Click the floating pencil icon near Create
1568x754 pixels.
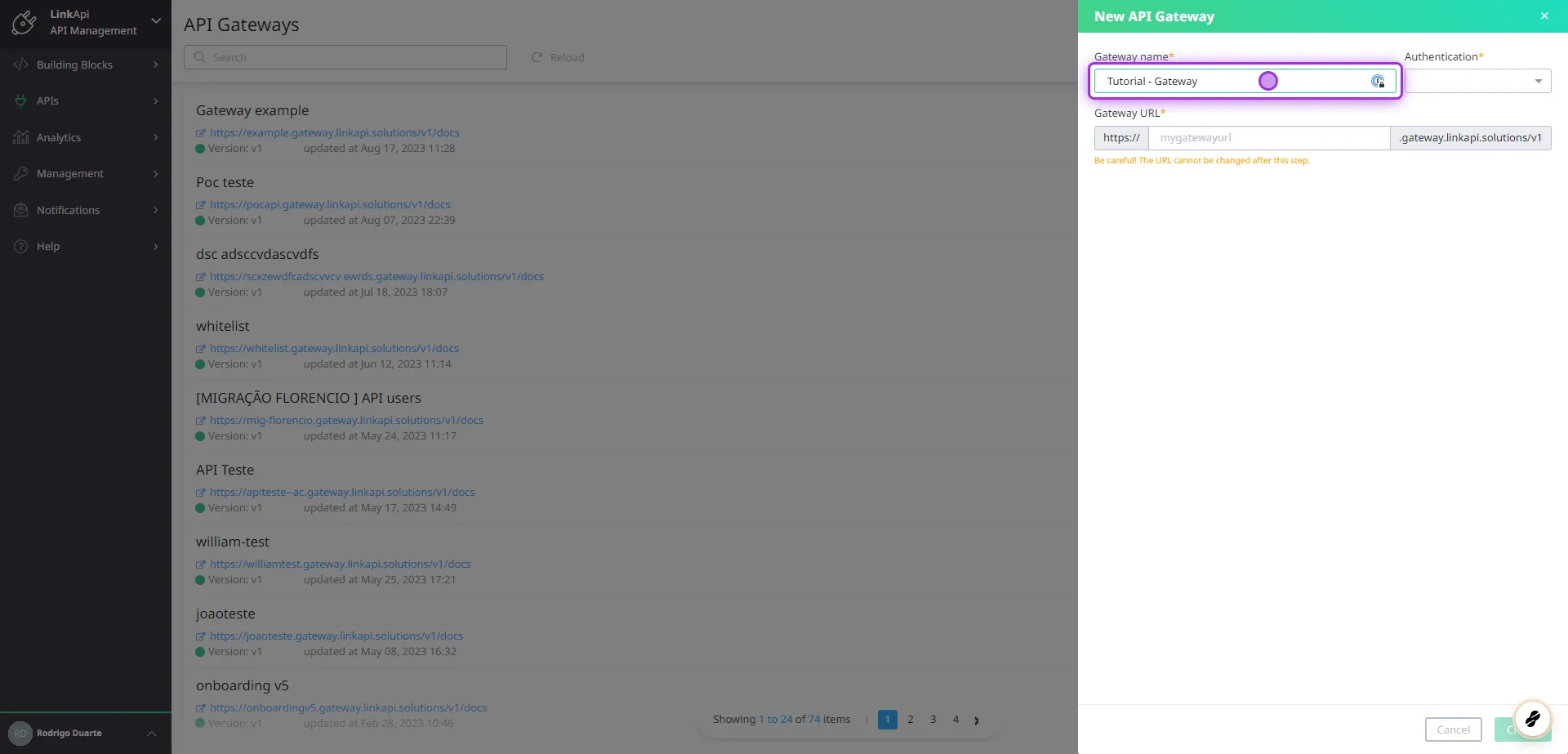click(x=1533, y=719)
